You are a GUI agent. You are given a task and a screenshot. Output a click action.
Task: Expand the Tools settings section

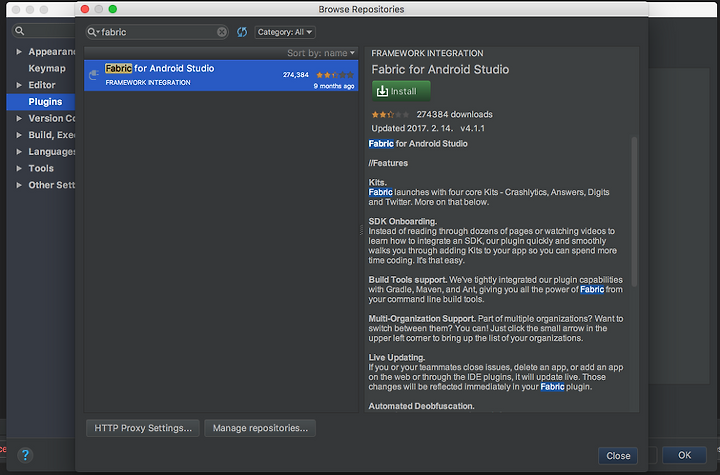(x=19, y=169)
